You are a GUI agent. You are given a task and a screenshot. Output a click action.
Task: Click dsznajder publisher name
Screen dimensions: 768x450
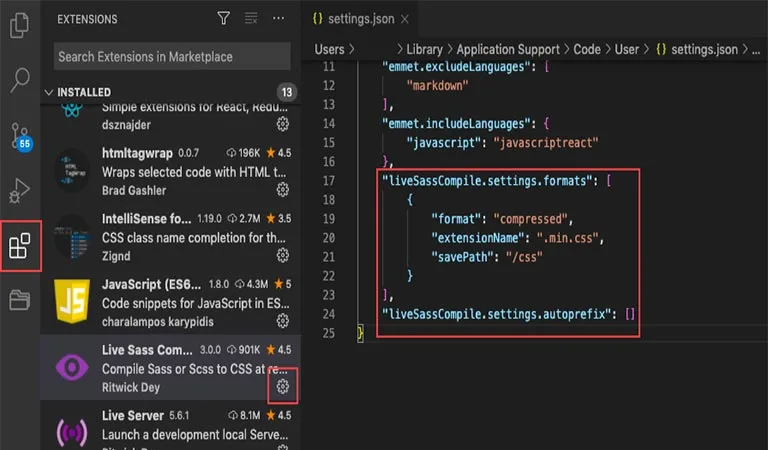tap(126, 124)
